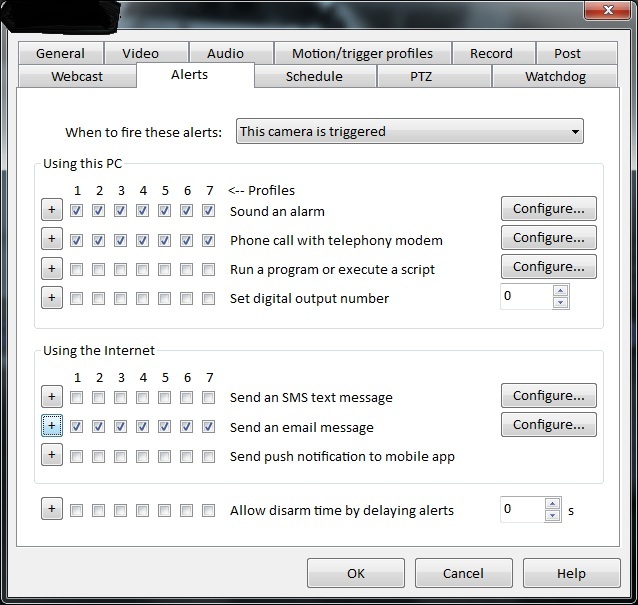Switch to the Motion/trigger profiles tab
Screen dimensions: 638x605
362,53
